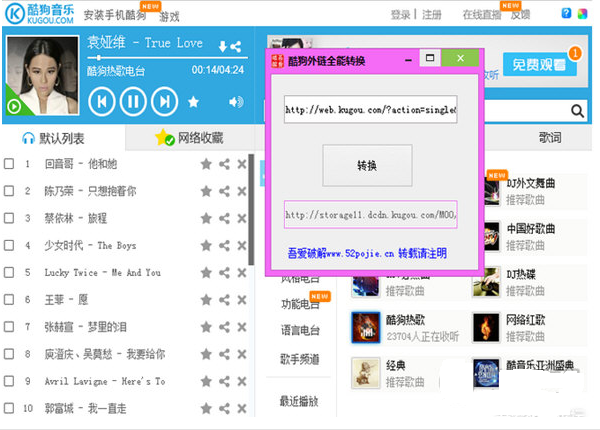Open the 网络红歌 radio thumbnail

(486, 327)
